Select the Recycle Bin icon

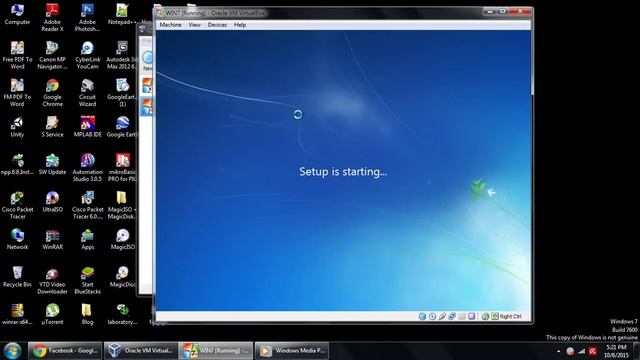coord(17,277)
